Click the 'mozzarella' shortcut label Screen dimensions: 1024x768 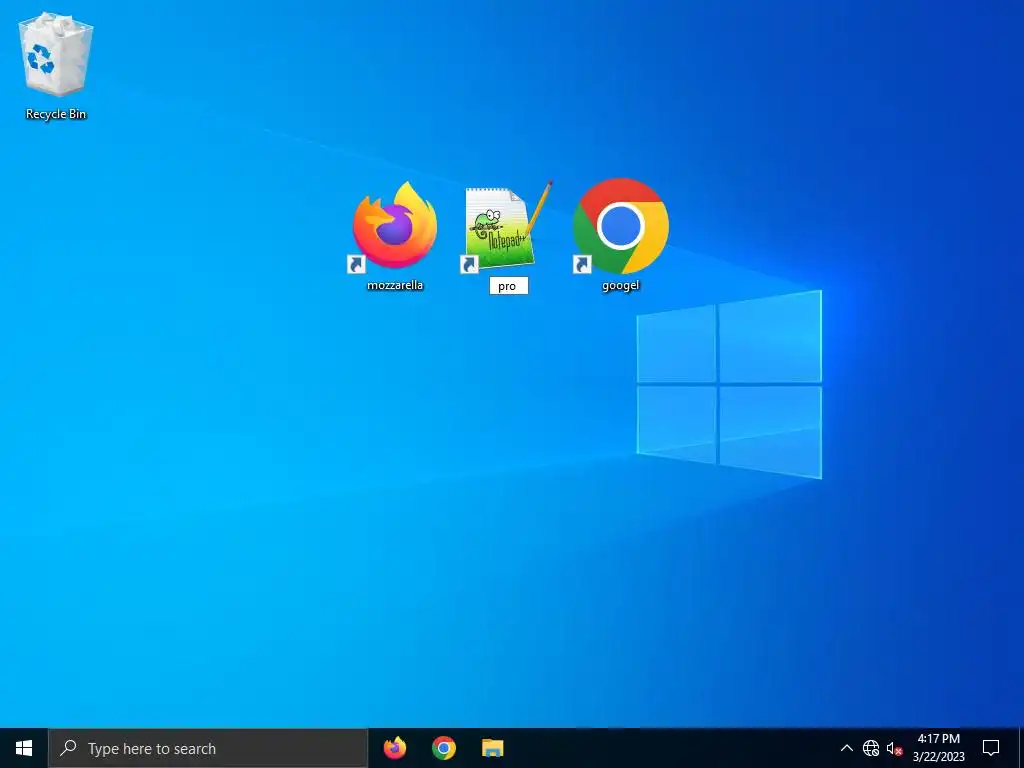coord(395,285)
